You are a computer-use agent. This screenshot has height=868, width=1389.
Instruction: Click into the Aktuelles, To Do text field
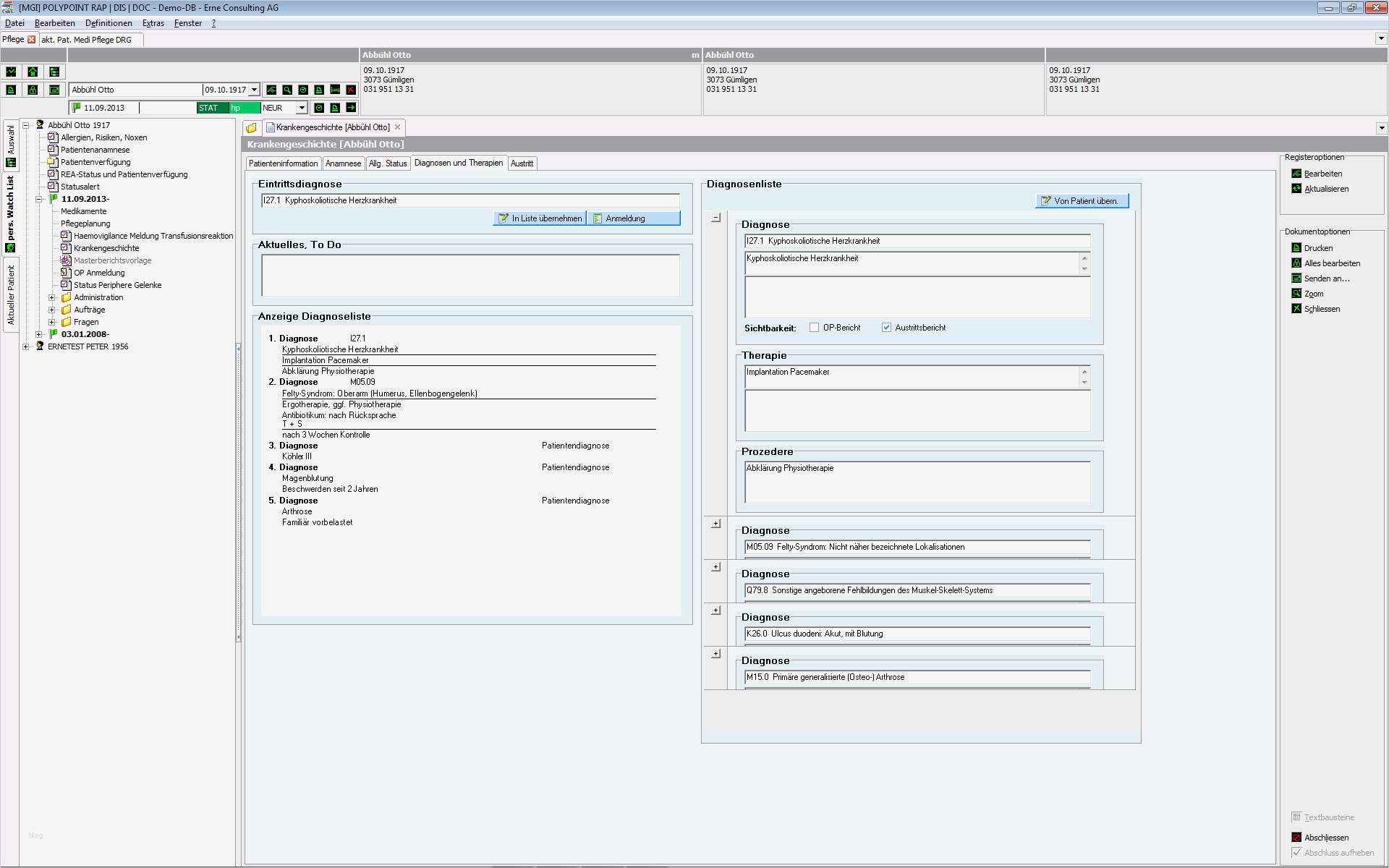[x=470, y=275]
